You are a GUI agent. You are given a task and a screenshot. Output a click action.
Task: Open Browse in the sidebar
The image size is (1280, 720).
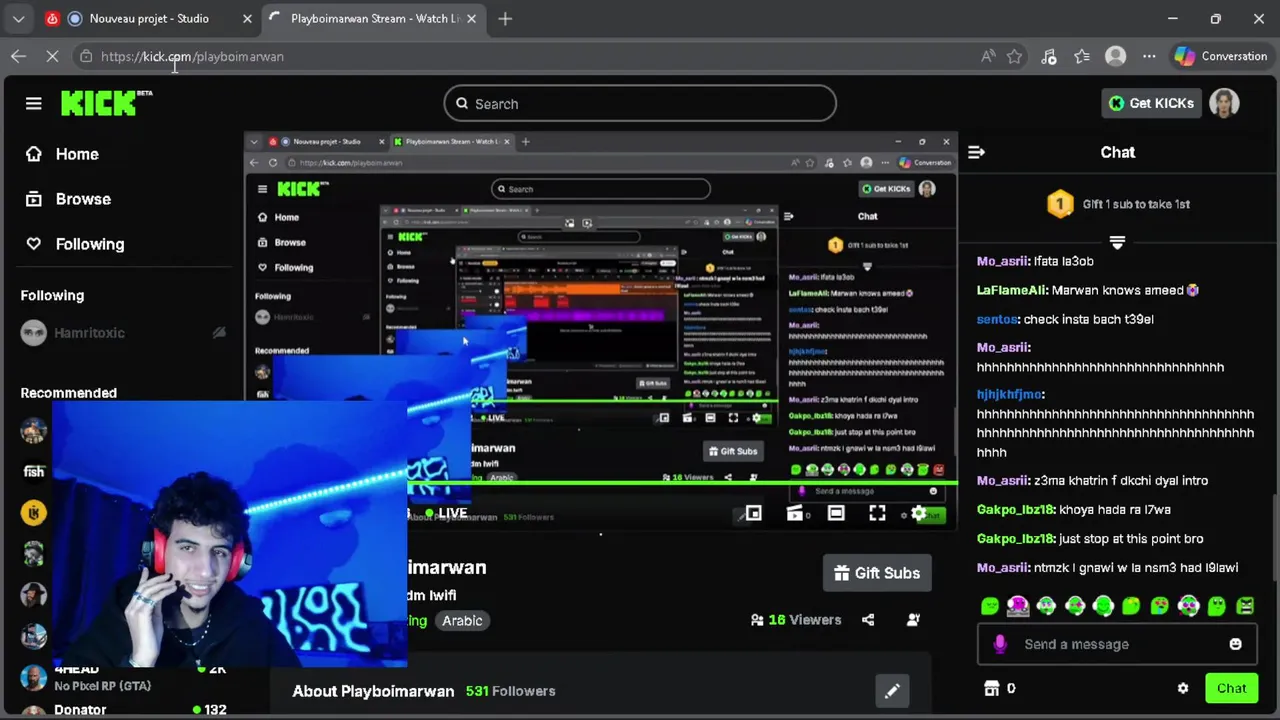(x=68, y=199)
